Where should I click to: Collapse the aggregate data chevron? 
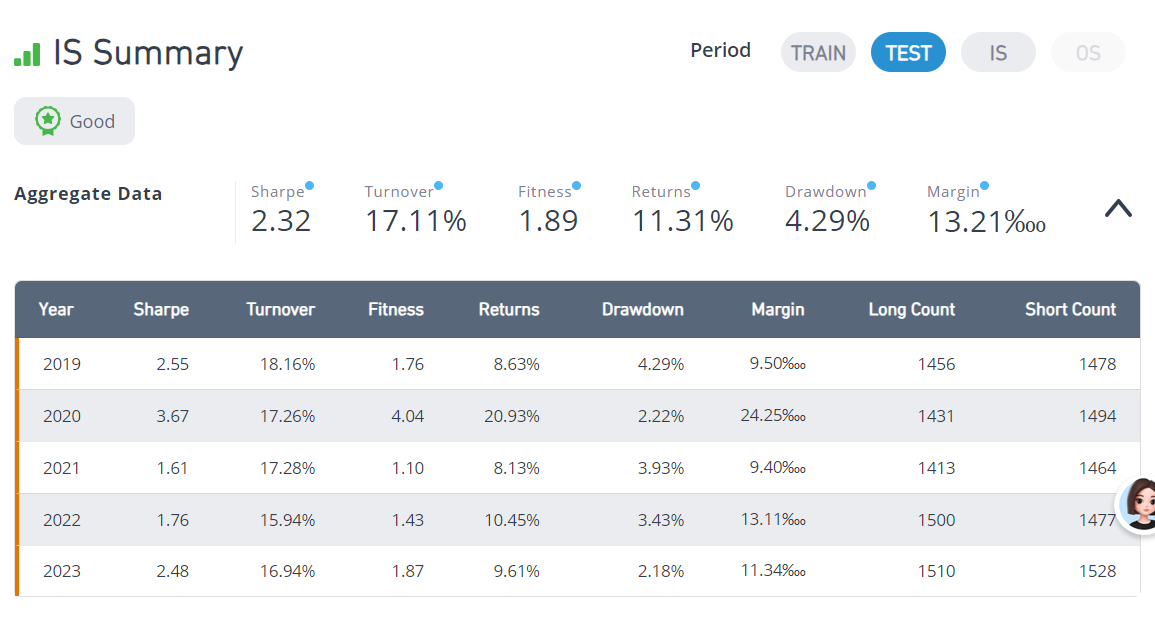[x=1118, y=209]
